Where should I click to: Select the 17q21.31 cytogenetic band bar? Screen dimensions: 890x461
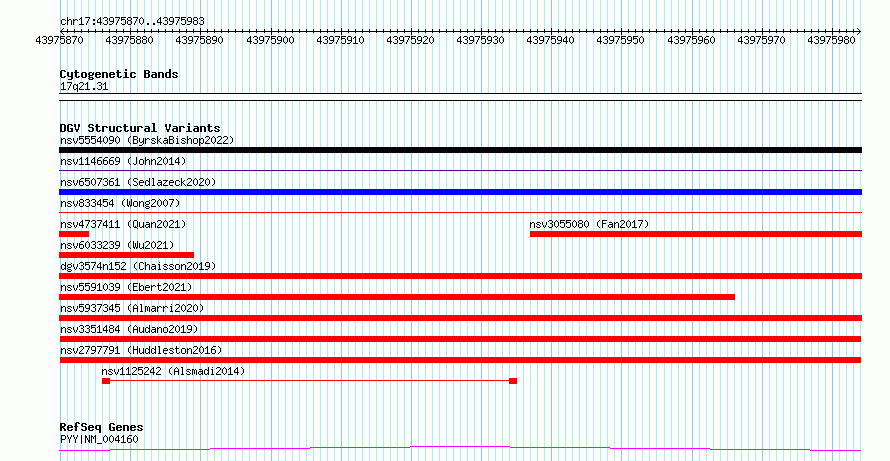point(460,97)
